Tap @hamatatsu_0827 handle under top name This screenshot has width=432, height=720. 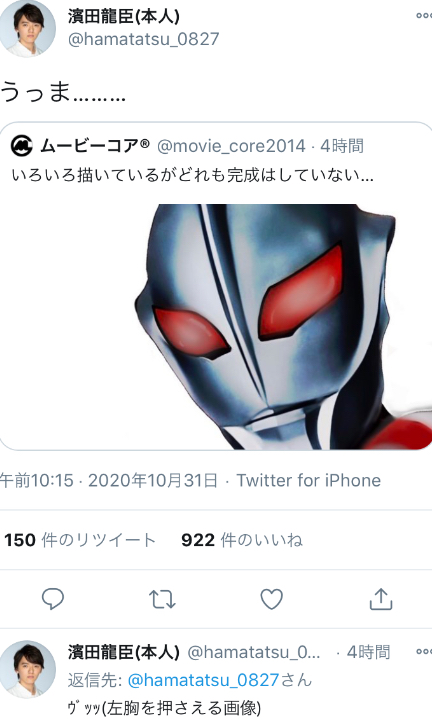coord(143,39)
